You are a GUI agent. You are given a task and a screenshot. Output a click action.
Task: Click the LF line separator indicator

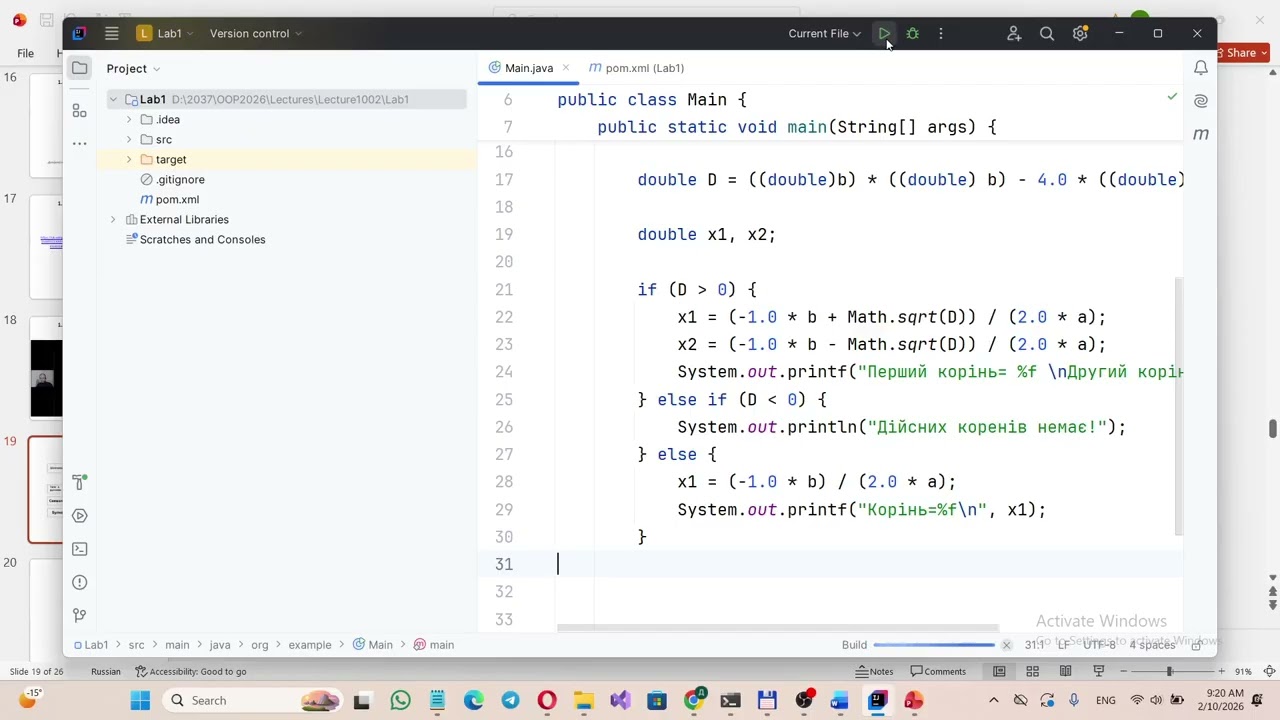point(1064,645)
